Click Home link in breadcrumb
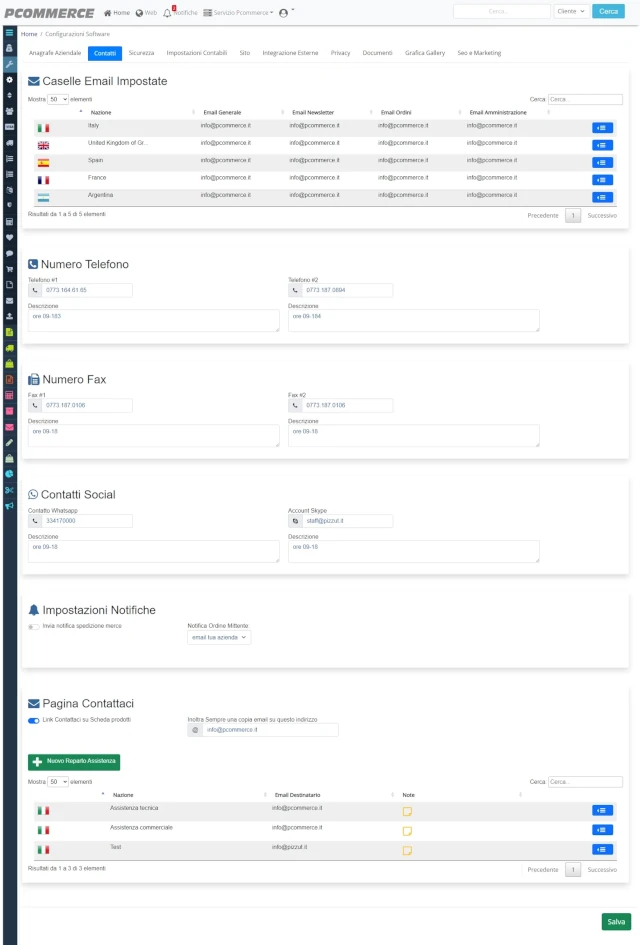640x945 pixels. [29, 34]
